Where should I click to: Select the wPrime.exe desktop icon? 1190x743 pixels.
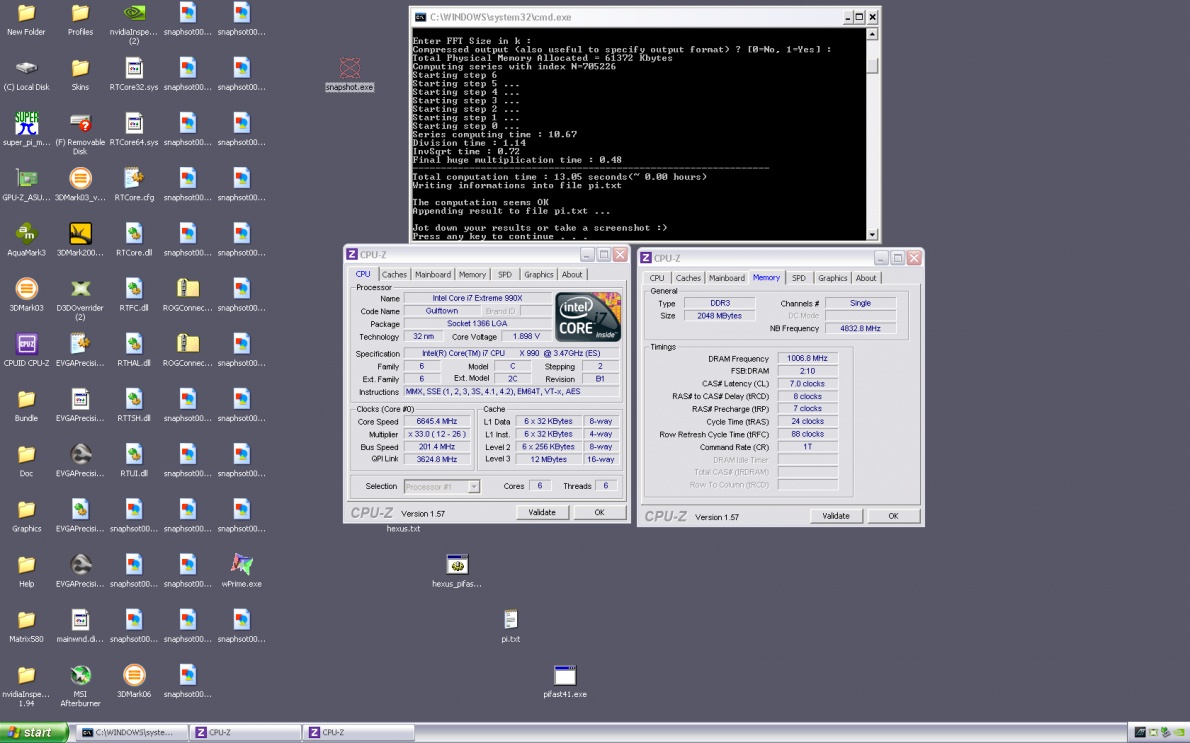(x=241, y=565)
